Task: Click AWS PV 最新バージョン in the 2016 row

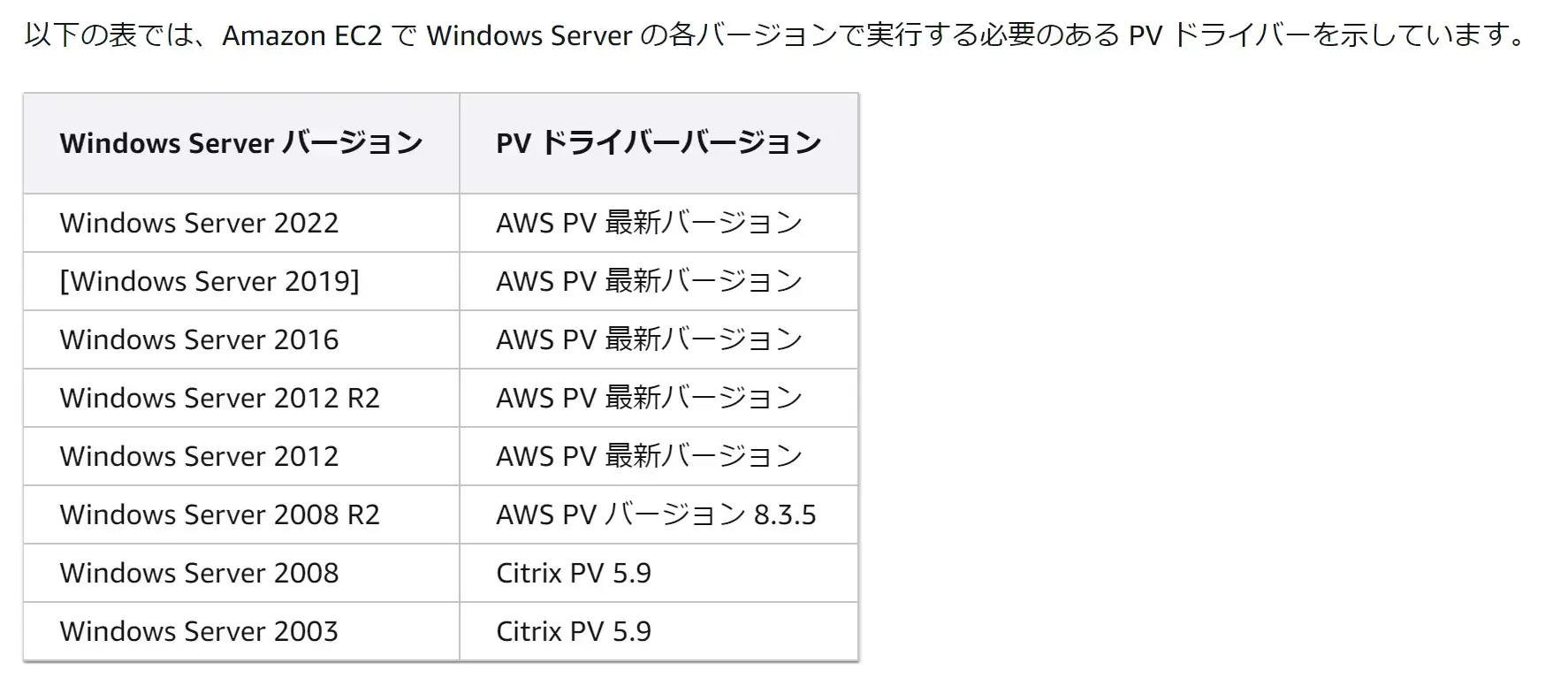Action: [x=649, y=339]
